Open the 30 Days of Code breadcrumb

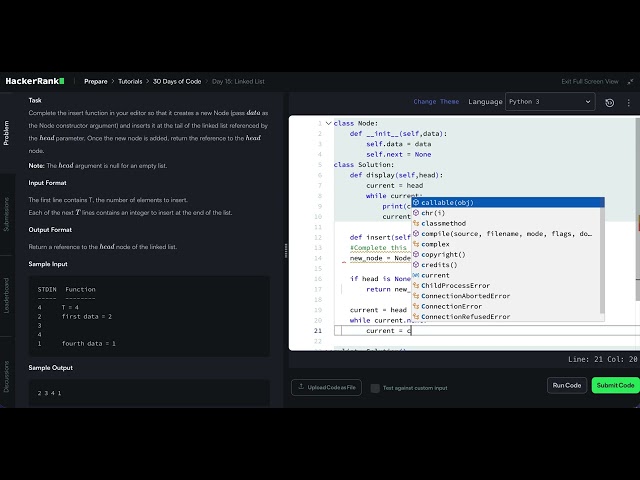pos(177,82)
